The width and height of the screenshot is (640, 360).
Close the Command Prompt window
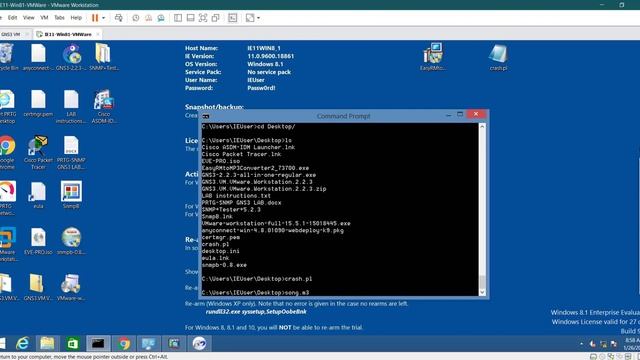pos(476,114)
